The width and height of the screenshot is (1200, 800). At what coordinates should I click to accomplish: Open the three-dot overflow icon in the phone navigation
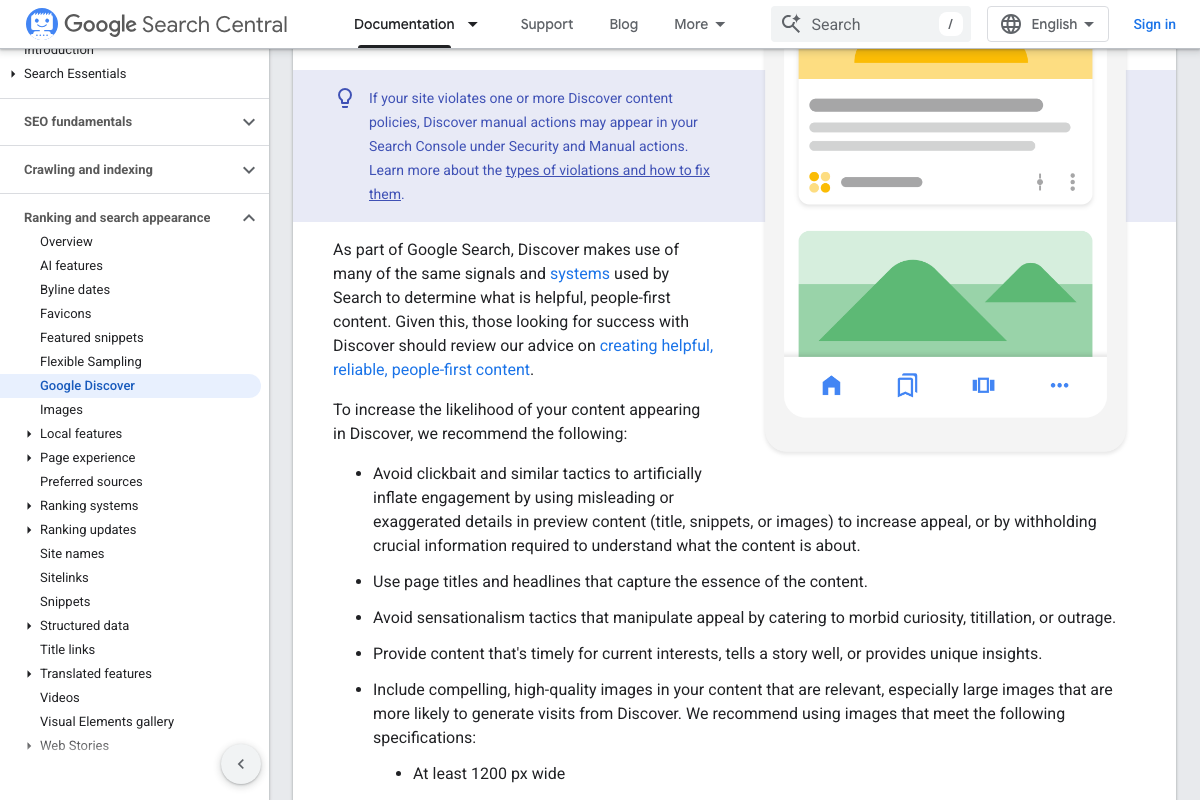point(1059,385)
